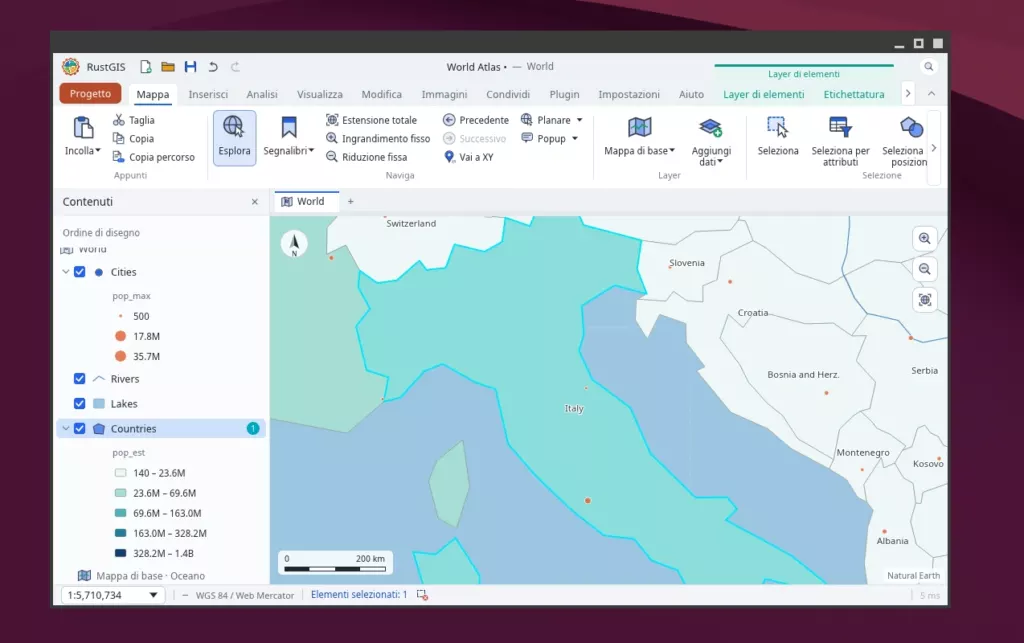Click the 140 – 23.6M legend swatch

[x=120, y=473]
